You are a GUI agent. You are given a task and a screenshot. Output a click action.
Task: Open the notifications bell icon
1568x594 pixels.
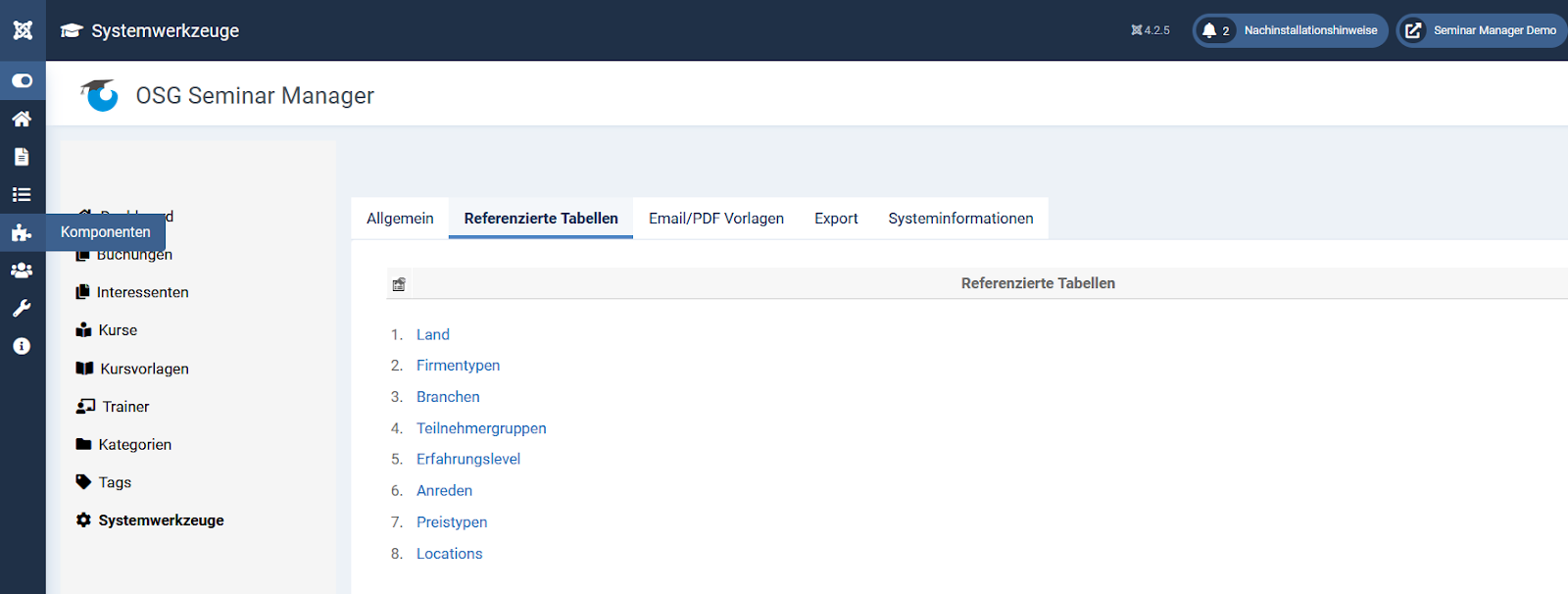pyautogui.click(x=1209, y=30)
